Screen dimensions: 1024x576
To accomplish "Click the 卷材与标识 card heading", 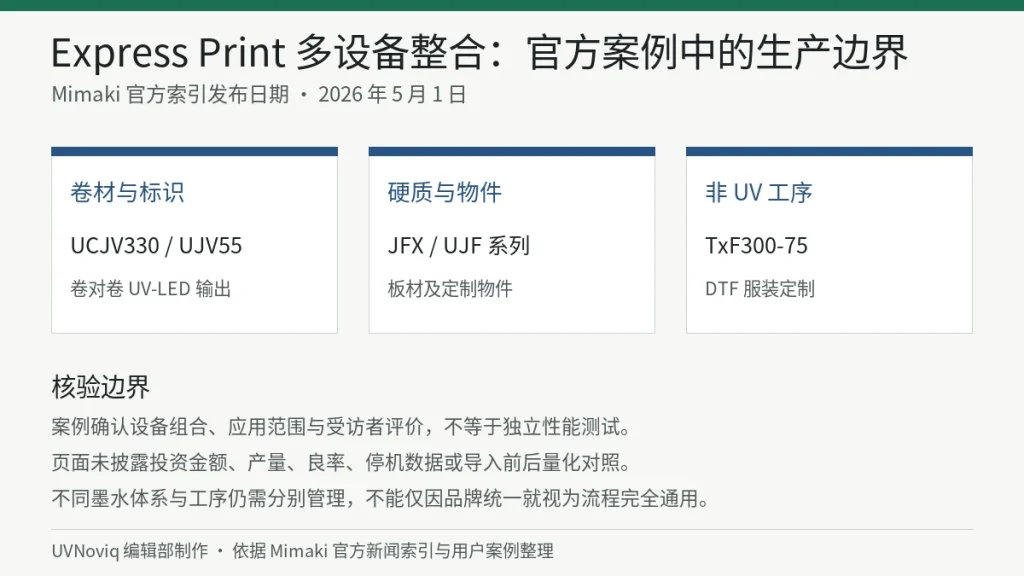I will pos(127,193).
